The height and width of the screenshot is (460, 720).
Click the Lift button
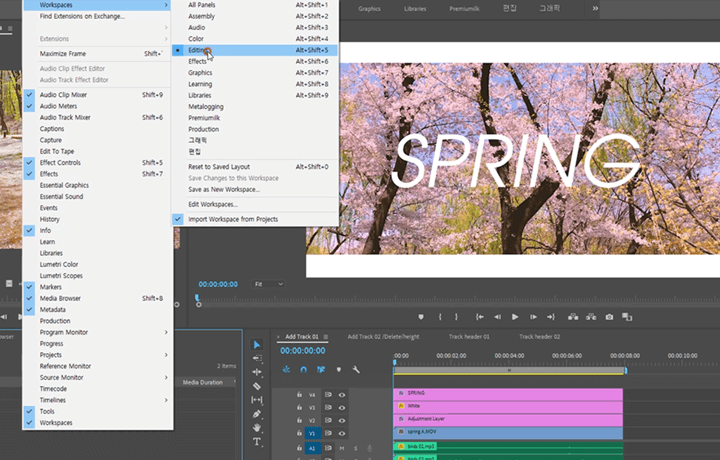point(573,317)
